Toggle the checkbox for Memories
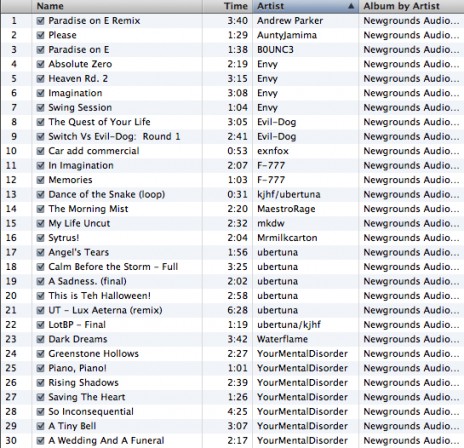 (x=40, y=180)
